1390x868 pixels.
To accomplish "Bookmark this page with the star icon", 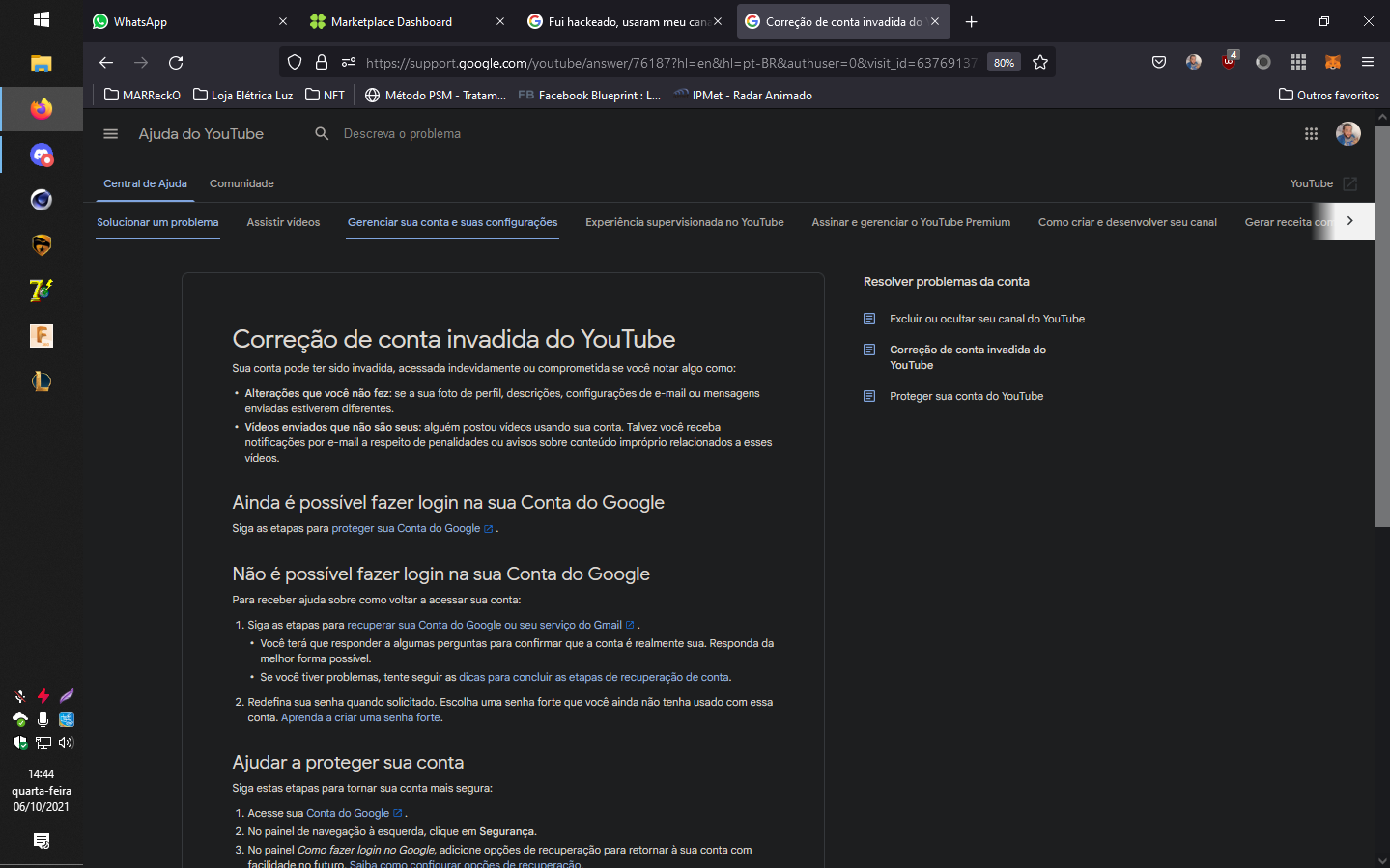I will pos(1040,63).
